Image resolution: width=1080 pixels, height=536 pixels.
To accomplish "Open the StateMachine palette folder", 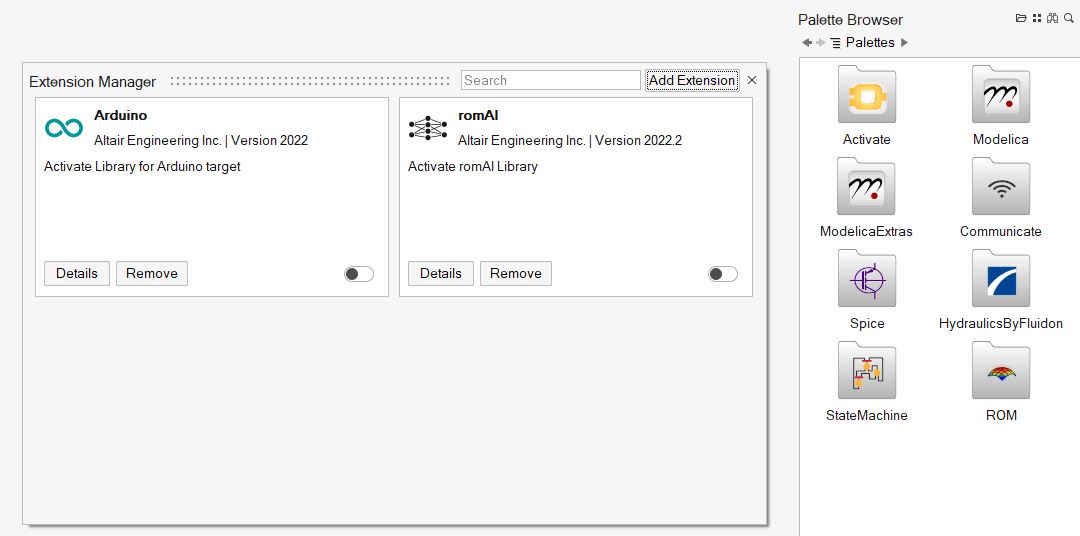I will point(866,372).
